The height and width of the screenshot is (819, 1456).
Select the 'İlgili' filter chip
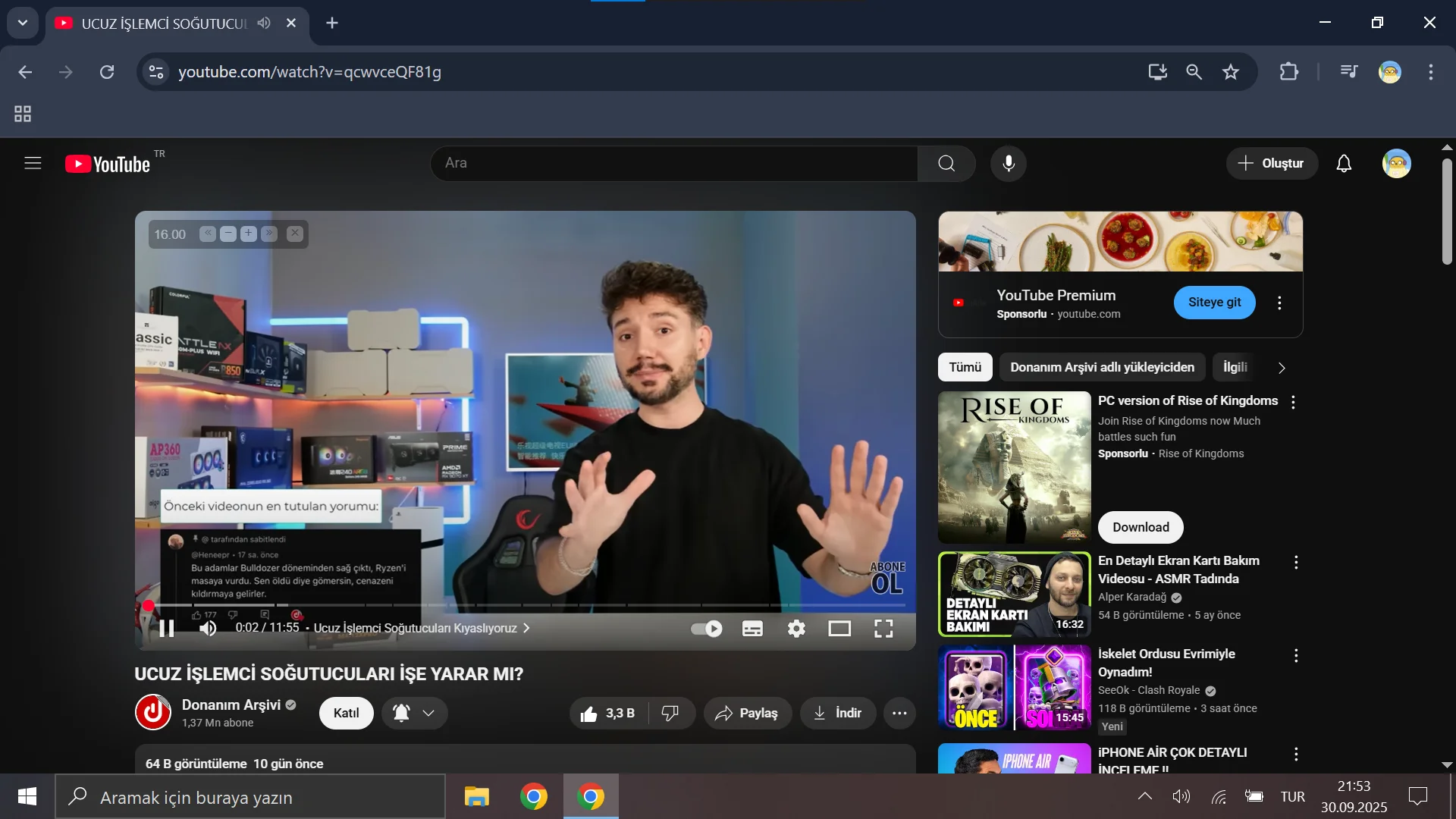click(1235, 367)
